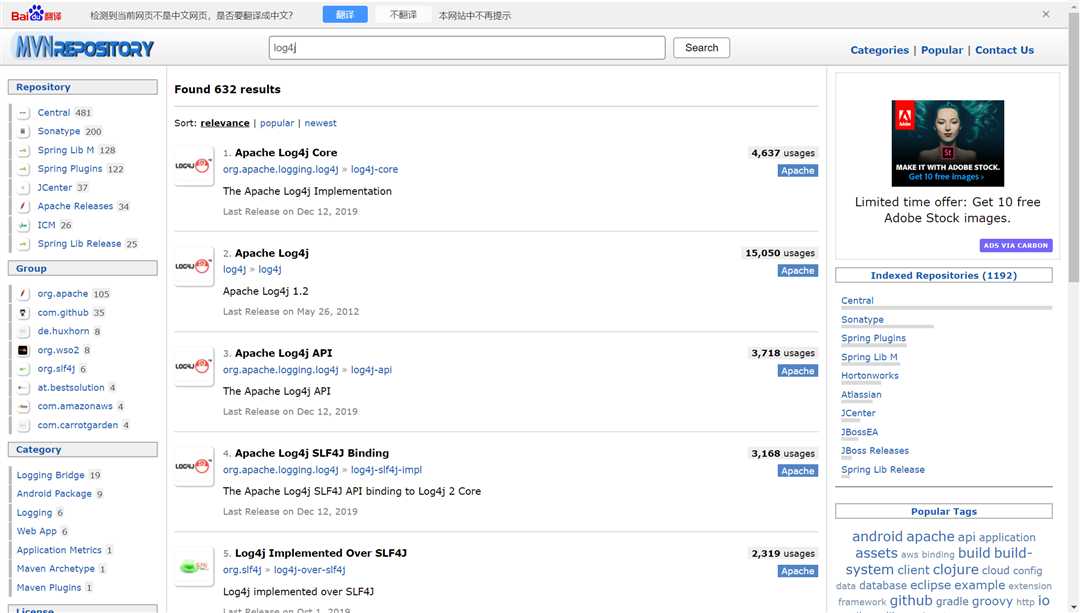Image resolution: width=1080 pixels, height=613 pixels.
Task: Click the eclipse popular tag
Action: tap(930, 585)
